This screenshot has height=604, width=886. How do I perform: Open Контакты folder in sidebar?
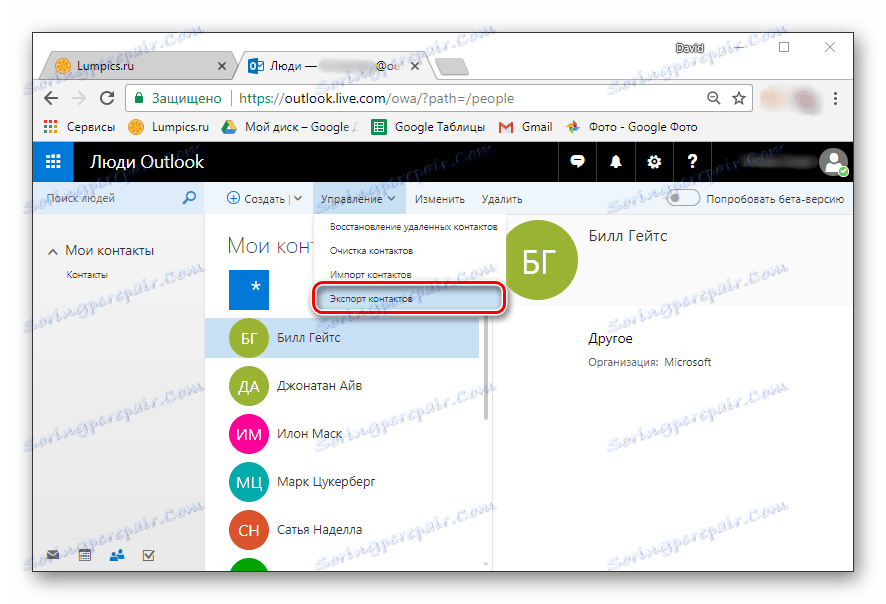[x=87, y=275]
